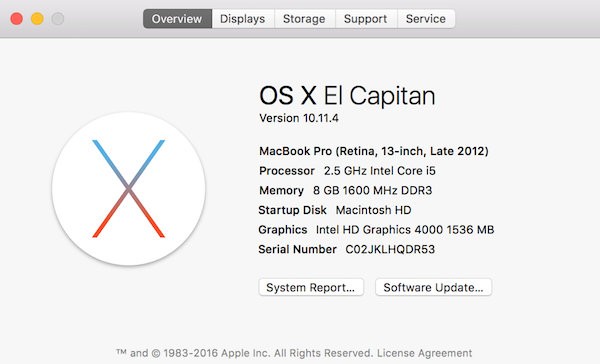The height and width of the screenshot is (364, 600).
Task: Click the Memory 8 GB 1600 MHz line
Action: coord(346,190)
